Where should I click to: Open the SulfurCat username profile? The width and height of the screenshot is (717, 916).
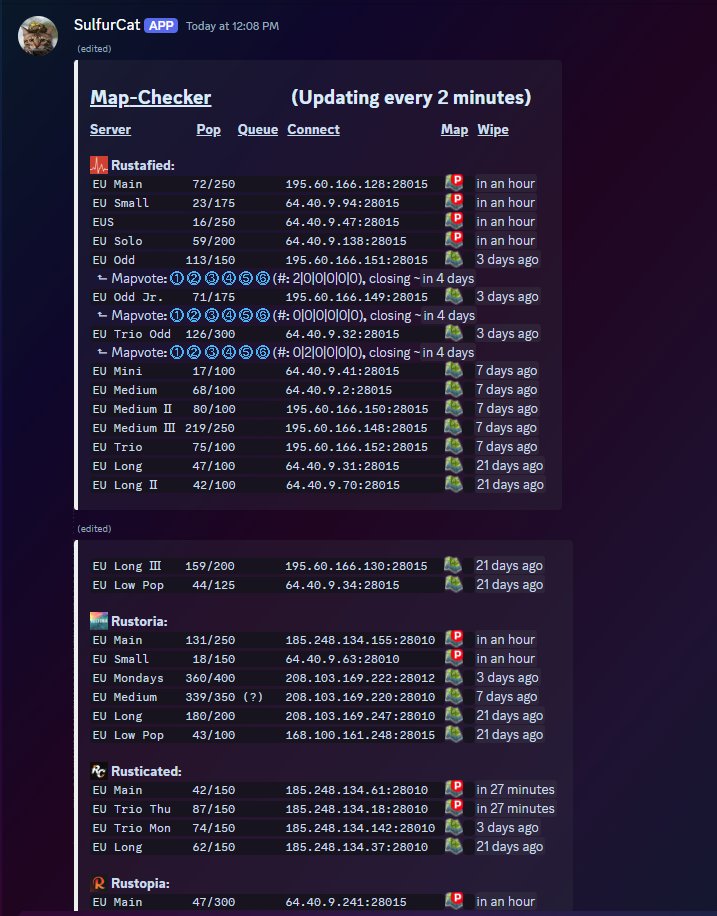tap(107, 25)
